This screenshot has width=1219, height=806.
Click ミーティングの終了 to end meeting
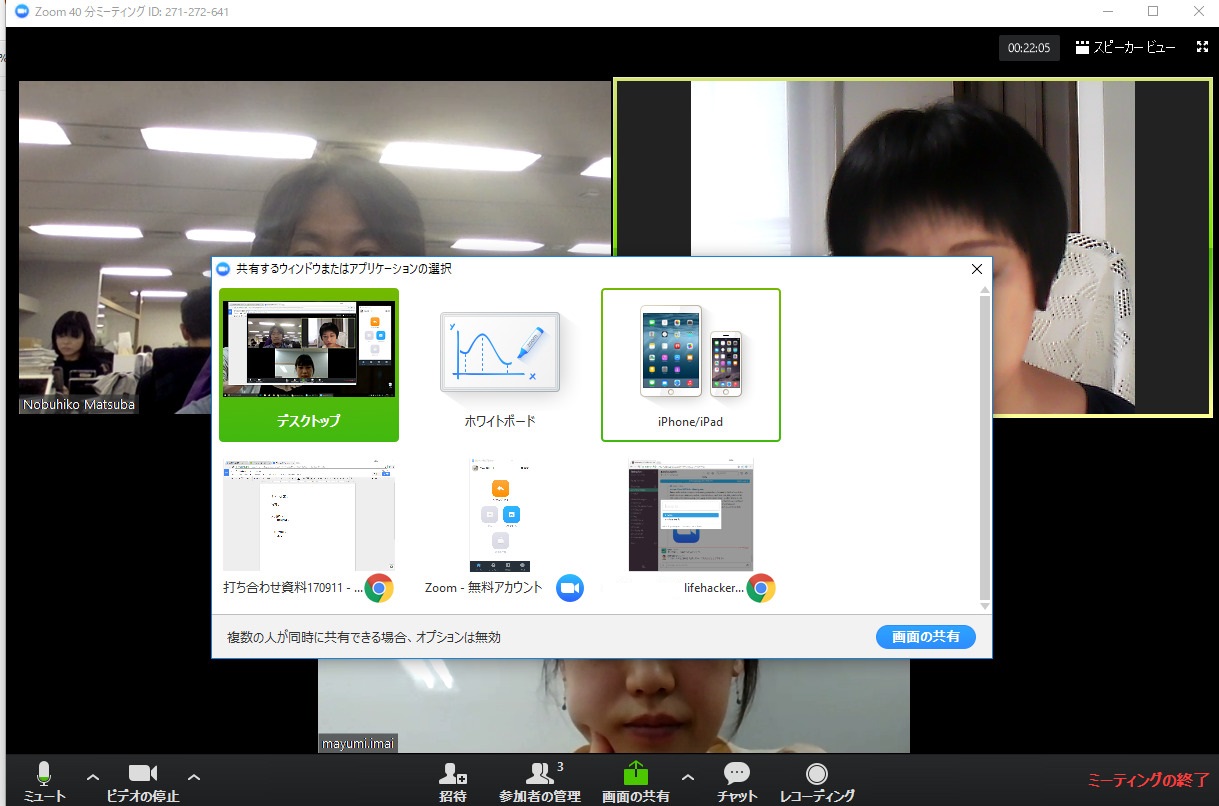coord(1148,780)
